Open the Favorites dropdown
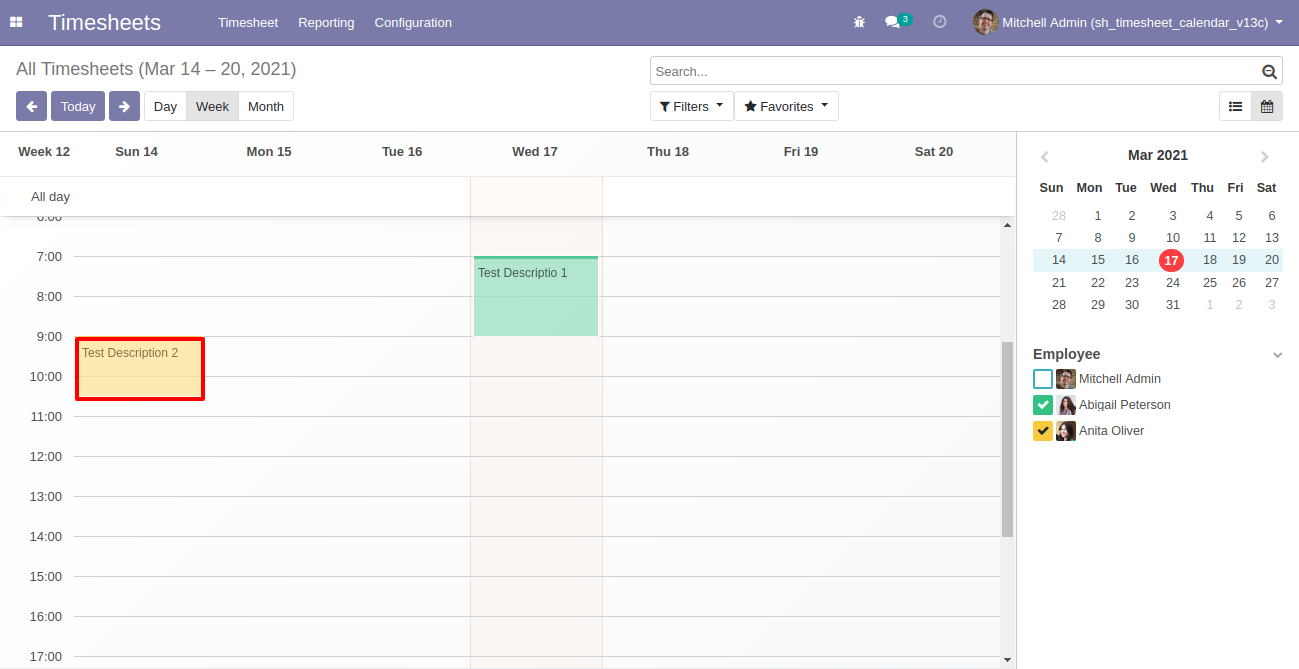This screenshot has width=1299, height=669. (786, 106)
